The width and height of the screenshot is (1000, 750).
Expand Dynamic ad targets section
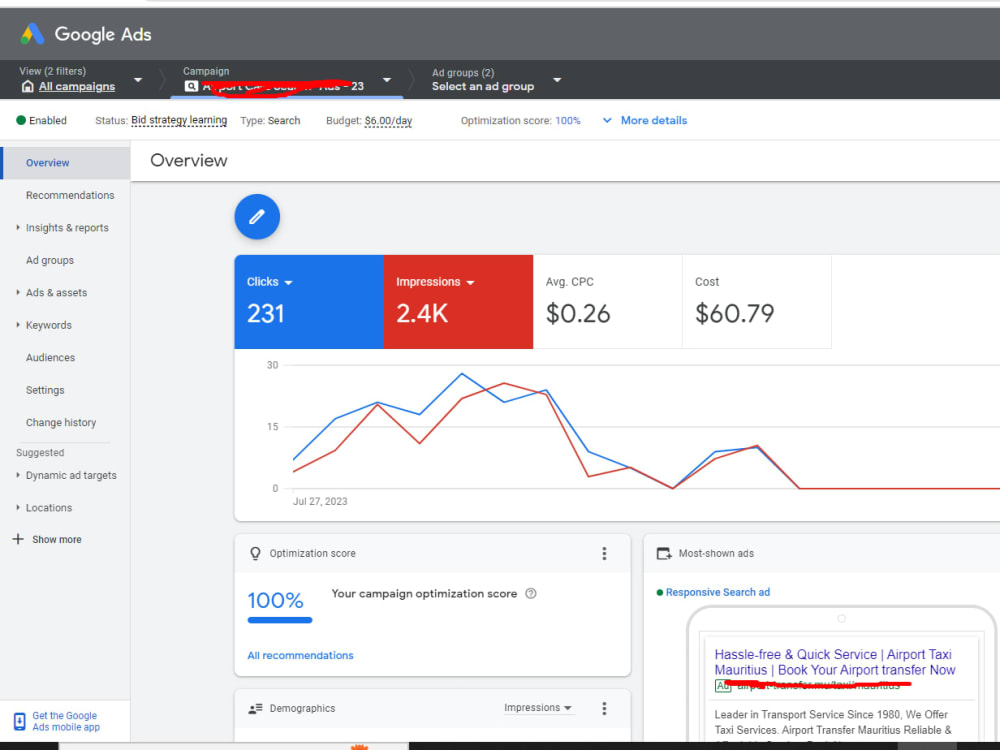pos(18,474)
